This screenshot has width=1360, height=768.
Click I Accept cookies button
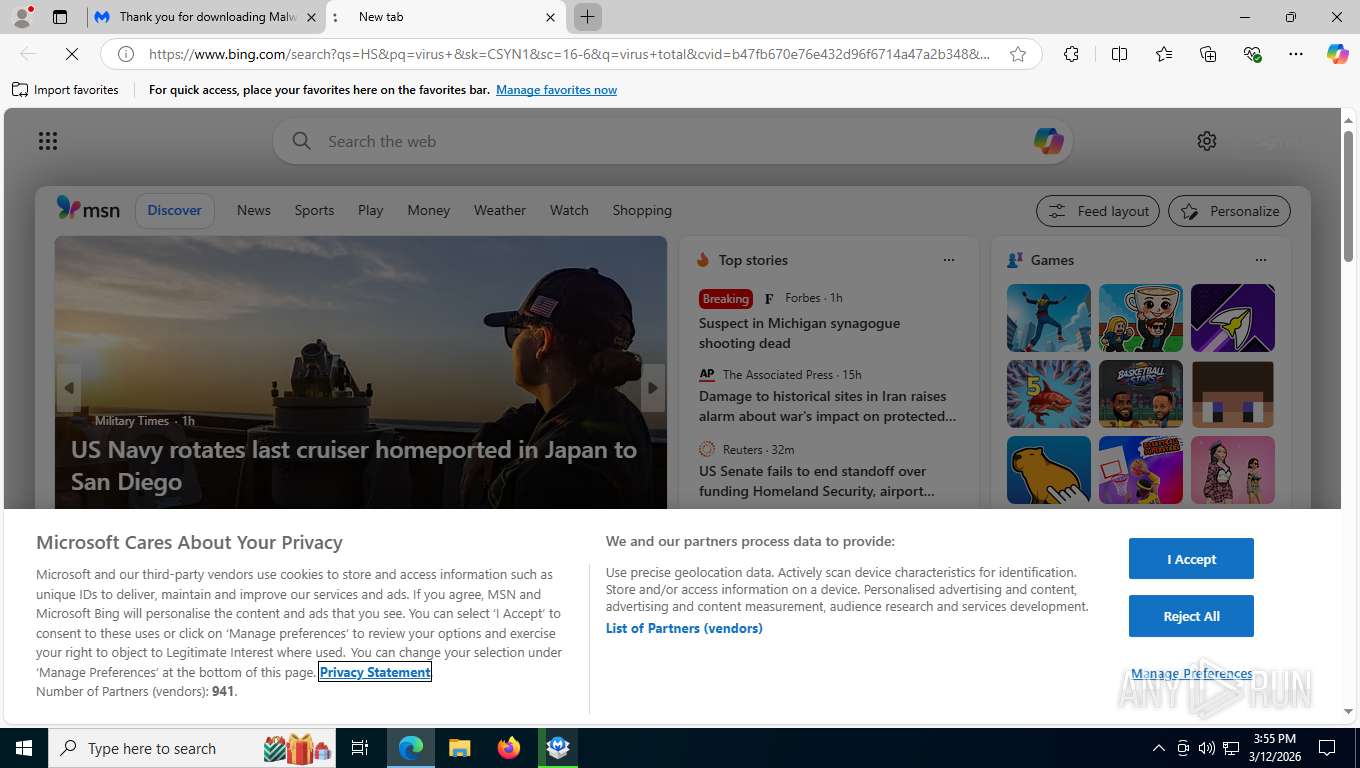pyautogui.click(x=1191, y=559)
